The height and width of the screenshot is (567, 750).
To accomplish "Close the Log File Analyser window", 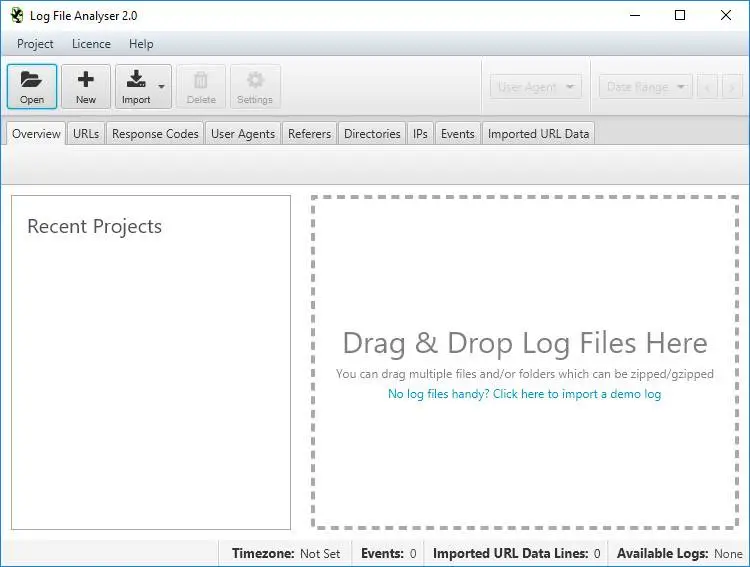I will [726, 15].
